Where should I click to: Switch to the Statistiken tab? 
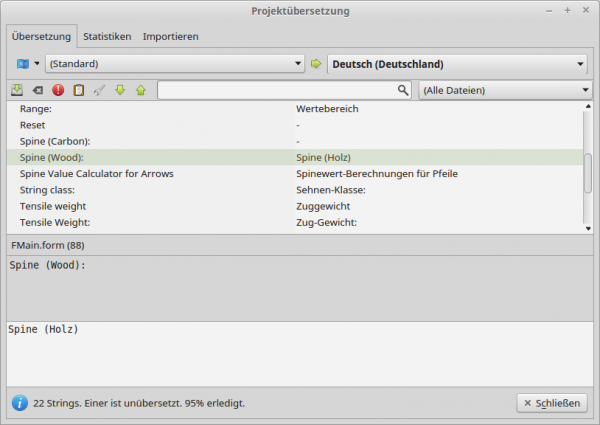107,36
